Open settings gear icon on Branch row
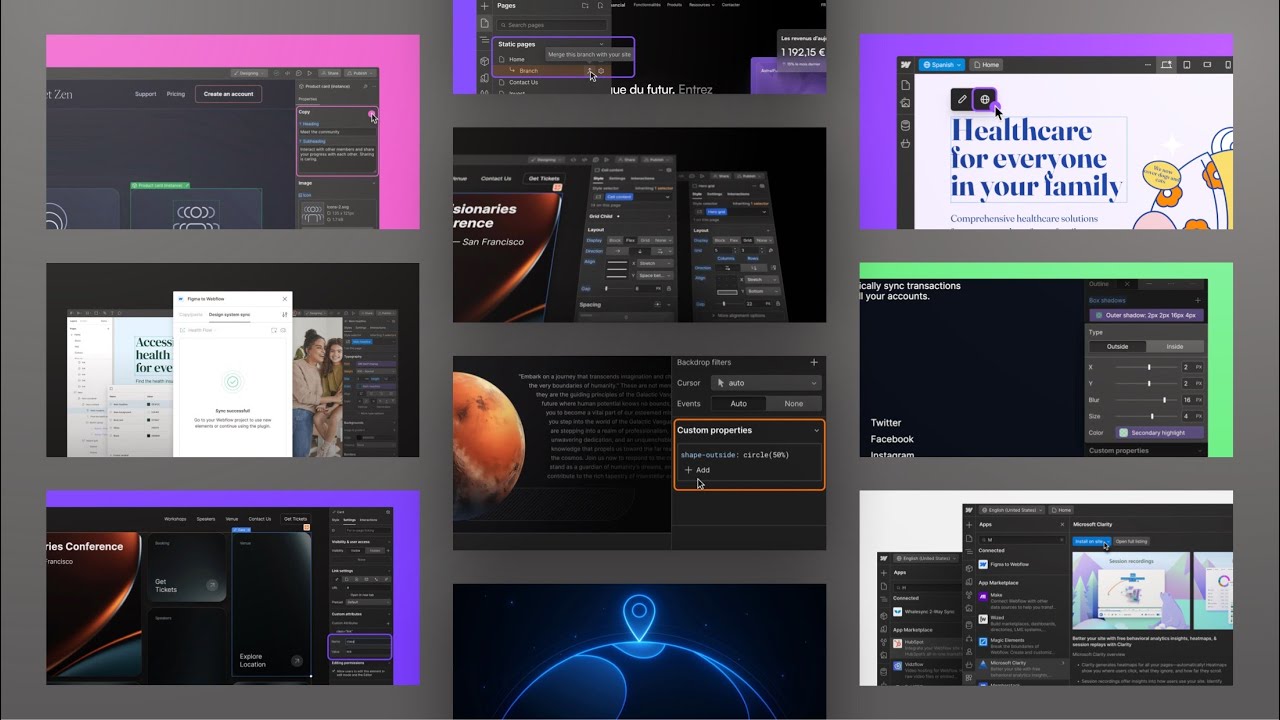 pos(601,71)
